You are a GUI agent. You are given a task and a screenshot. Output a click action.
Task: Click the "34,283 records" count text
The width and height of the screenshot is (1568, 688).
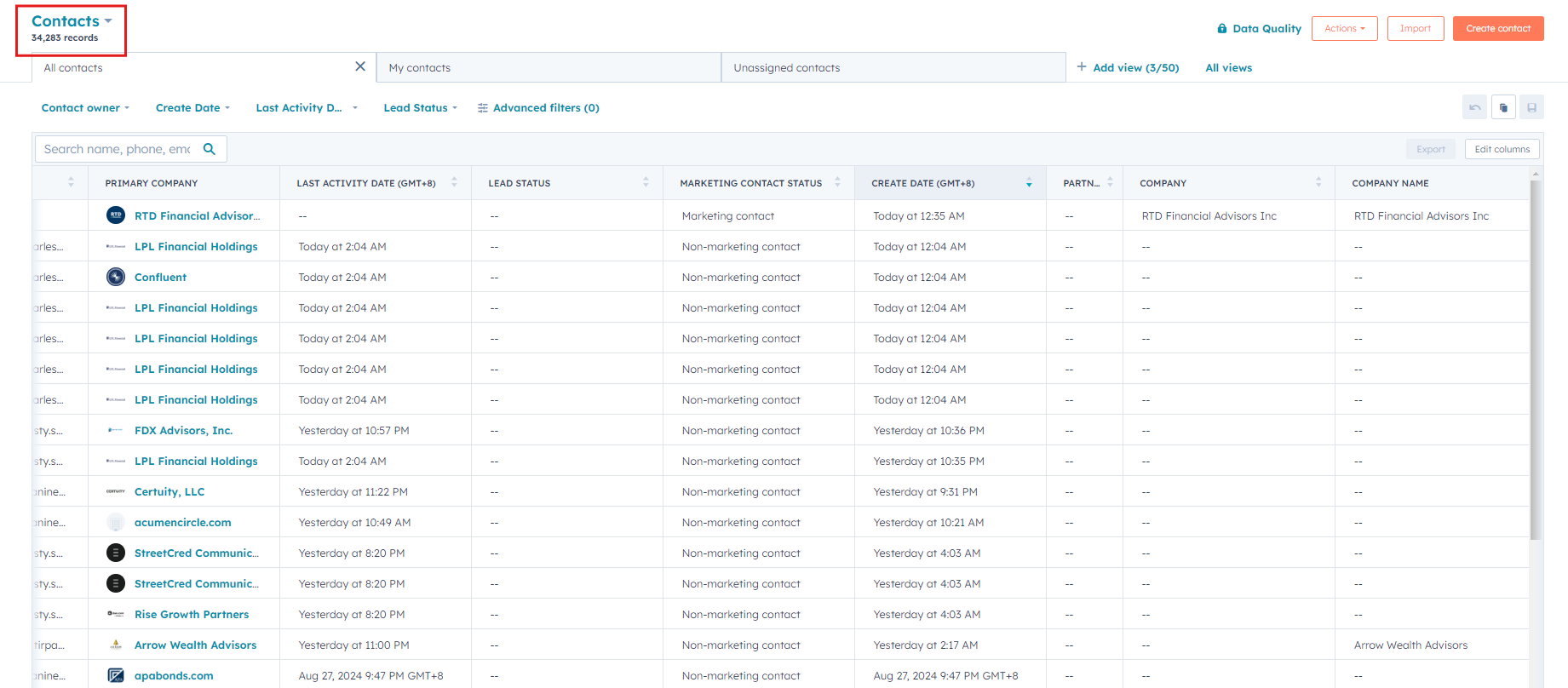65,37
